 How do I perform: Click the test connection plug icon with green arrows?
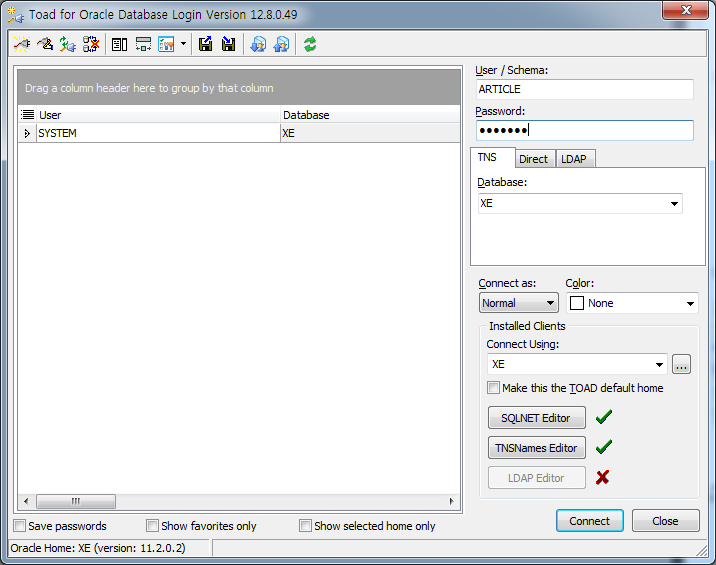(x=68, y=44)
